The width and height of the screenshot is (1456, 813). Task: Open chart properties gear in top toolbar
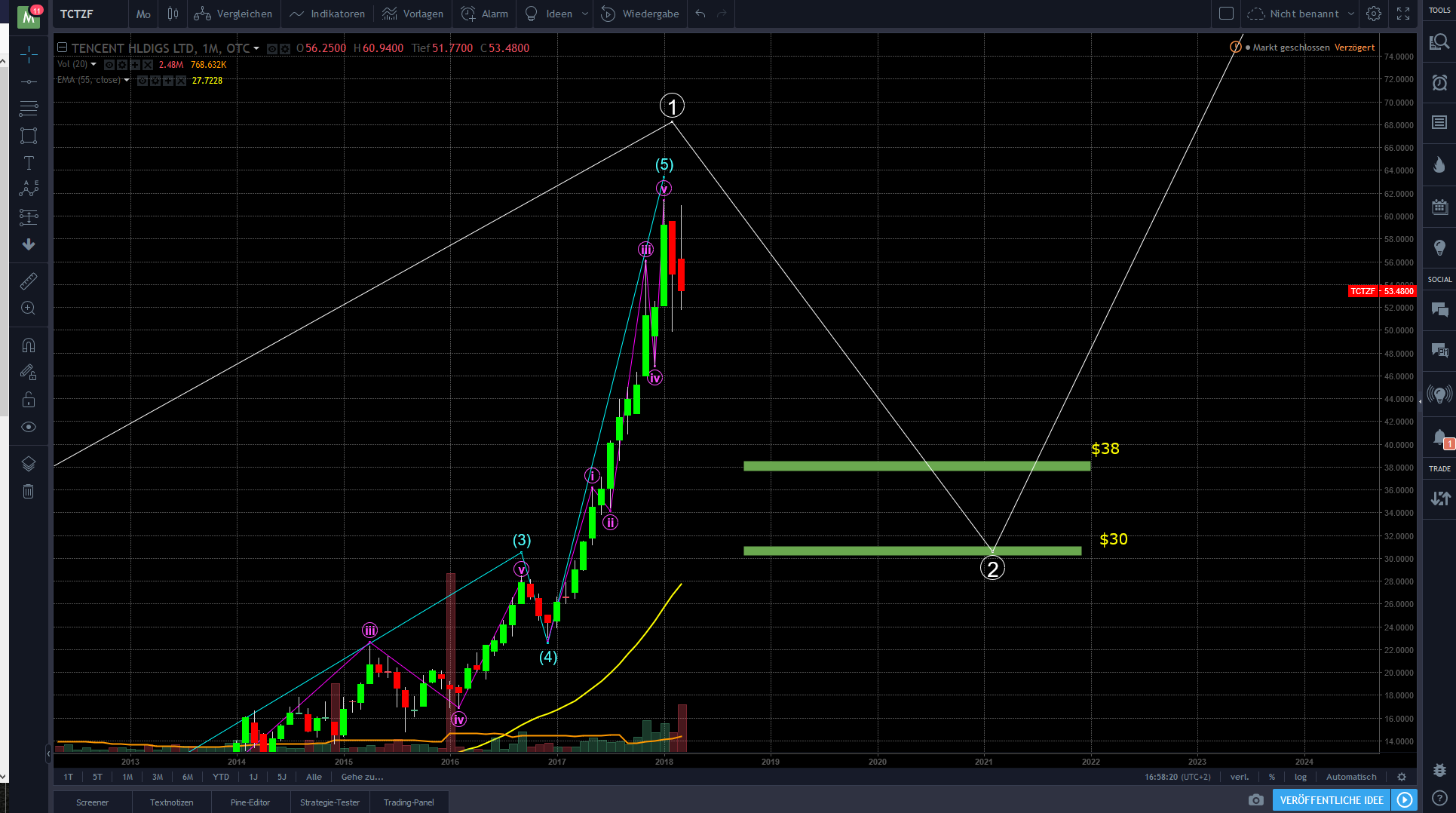tap(1374, 14)
